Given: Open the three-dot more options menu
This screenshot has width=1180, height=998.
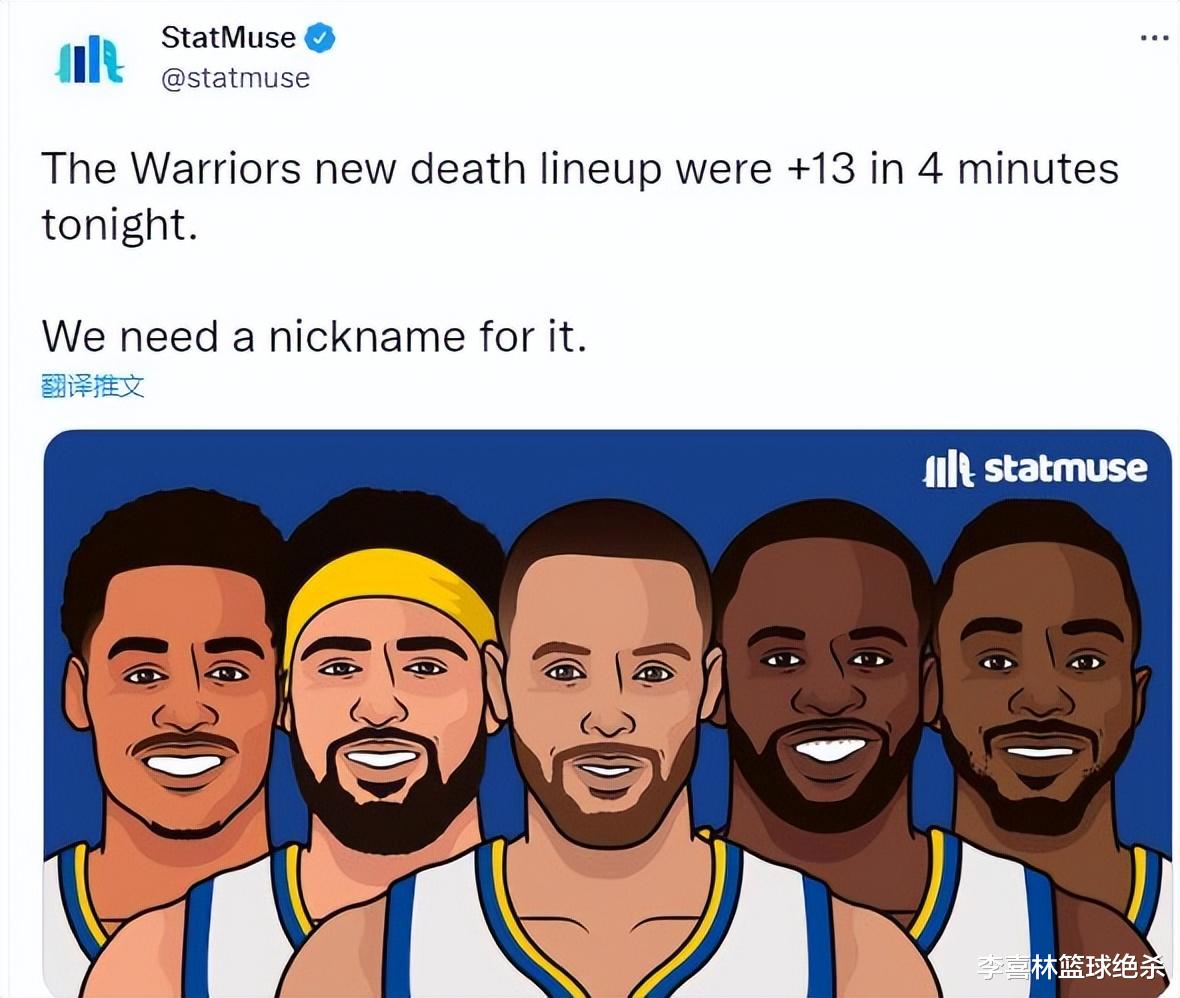Looking at the screenshot, I should [1154, 38].
